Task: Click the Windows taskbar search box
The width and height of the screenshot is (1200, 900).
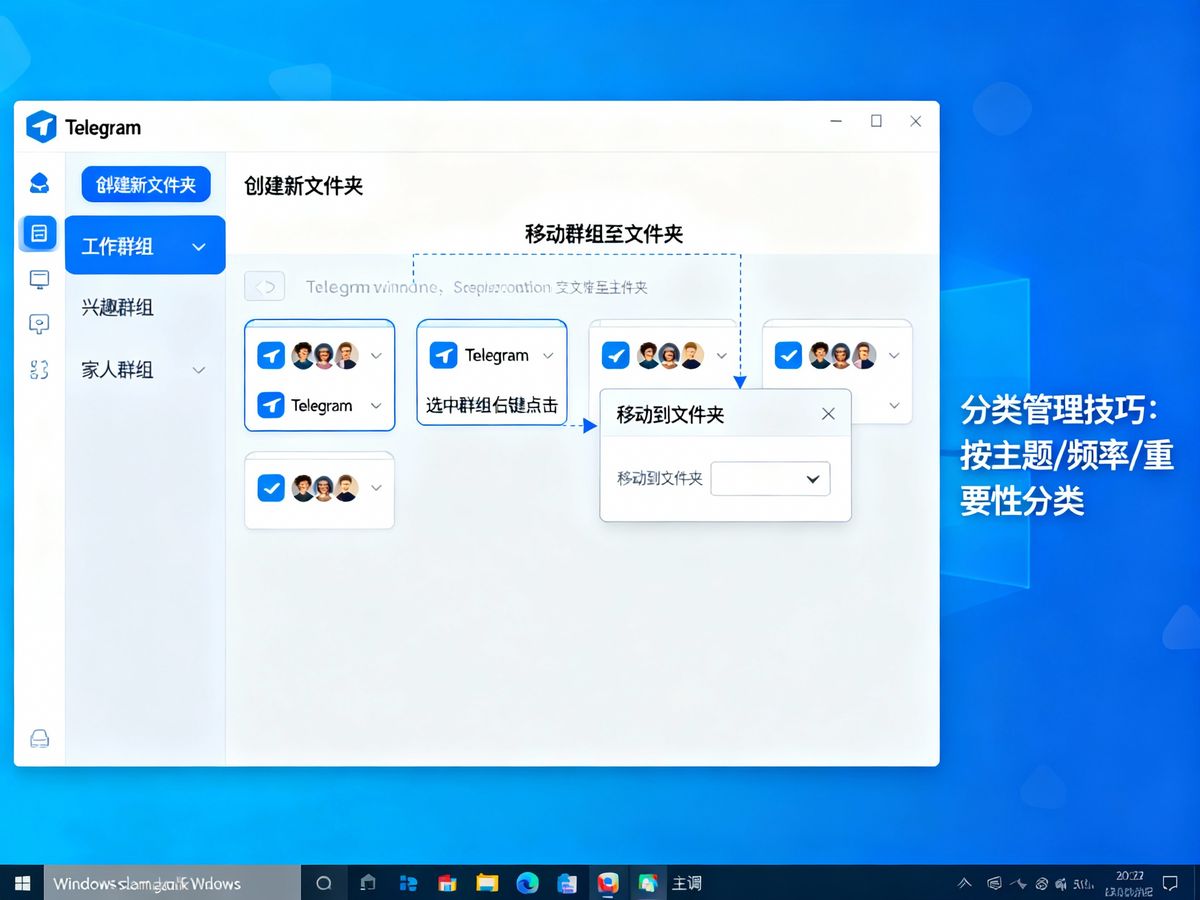Action: [x=170, y=883]
